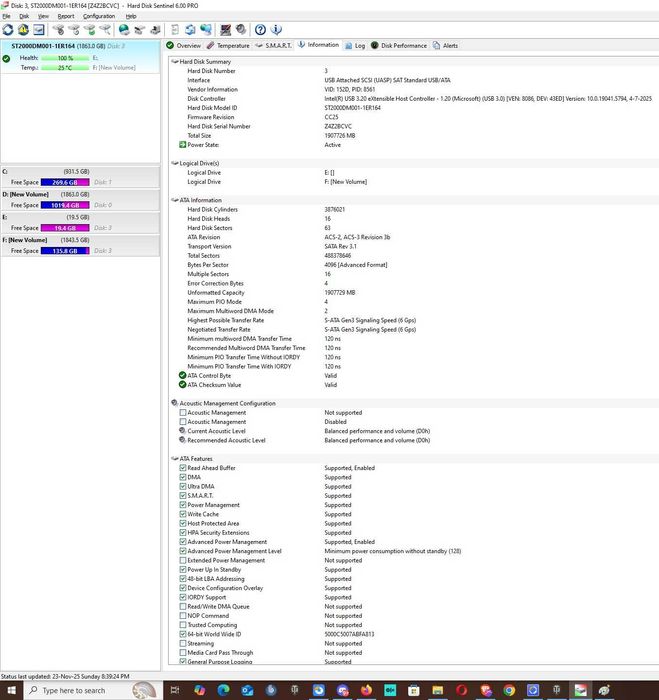Click the ATA Control Byte green check icon

[x=182, y=375]
